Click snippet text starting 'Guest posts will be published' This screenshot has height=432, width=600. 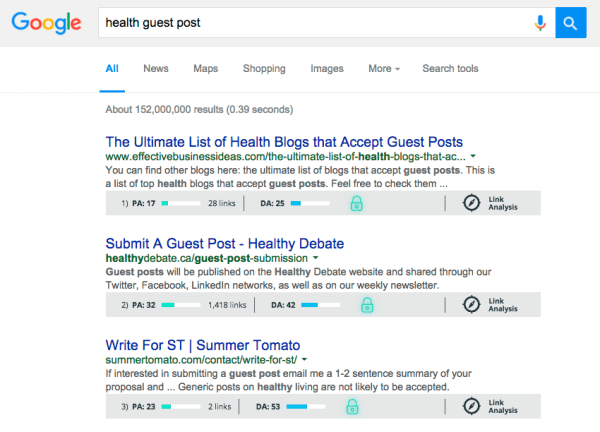(x=298, y=279)
